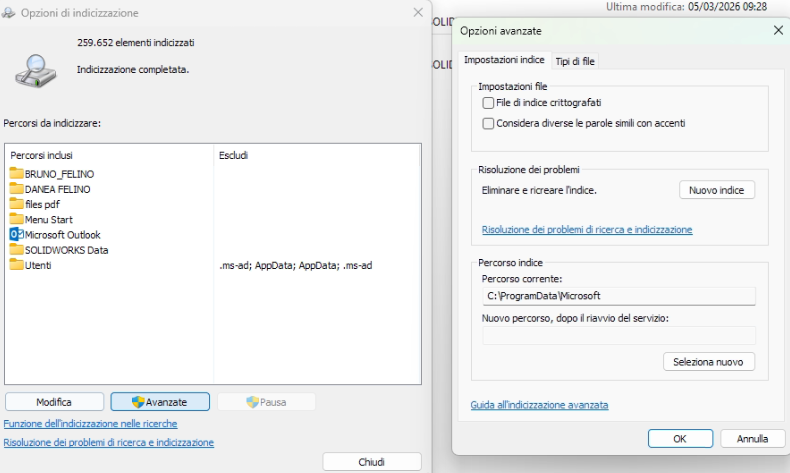
Task: Click the Modifica button
Action: click(54, 402)
